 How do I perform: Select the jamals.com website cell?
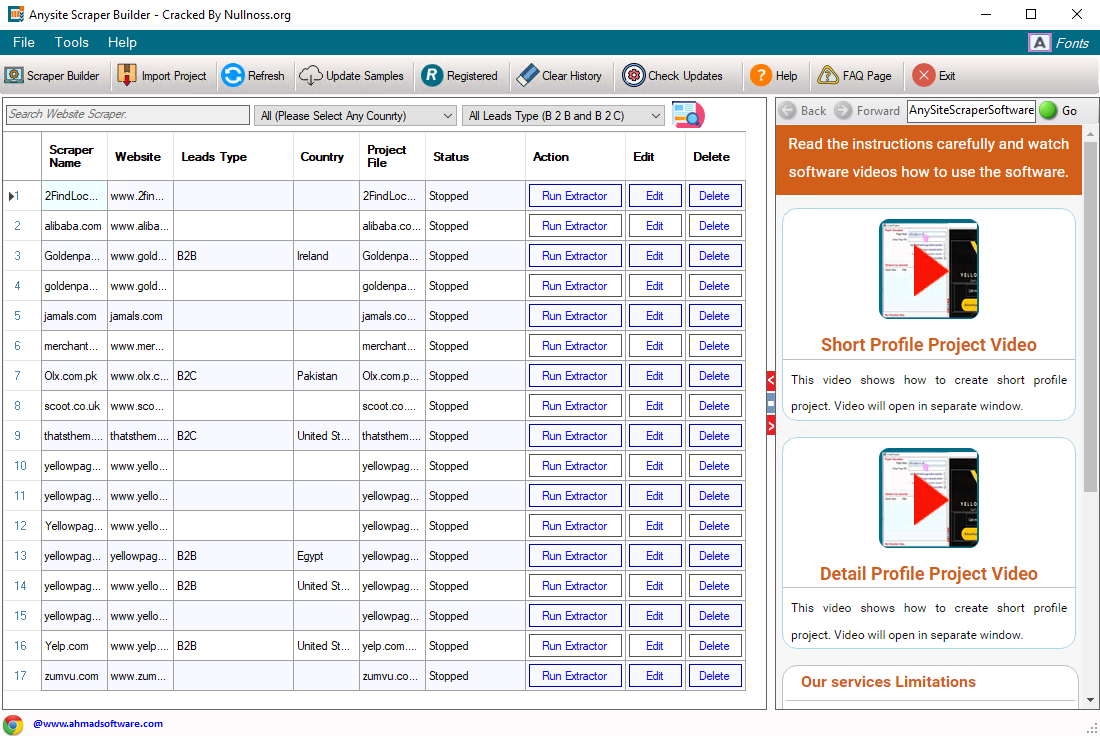coord(140,316)
